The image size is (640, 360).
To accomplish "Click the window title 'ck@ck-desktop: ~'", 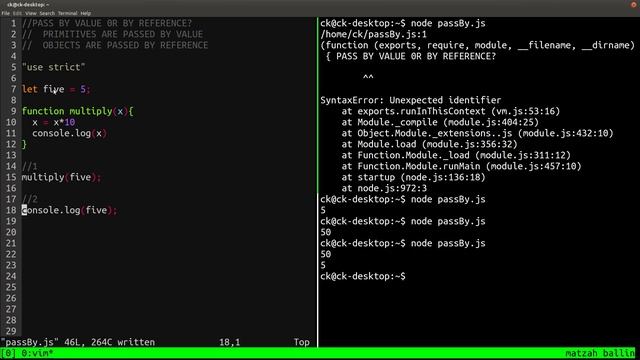I will tap(28, 4).
